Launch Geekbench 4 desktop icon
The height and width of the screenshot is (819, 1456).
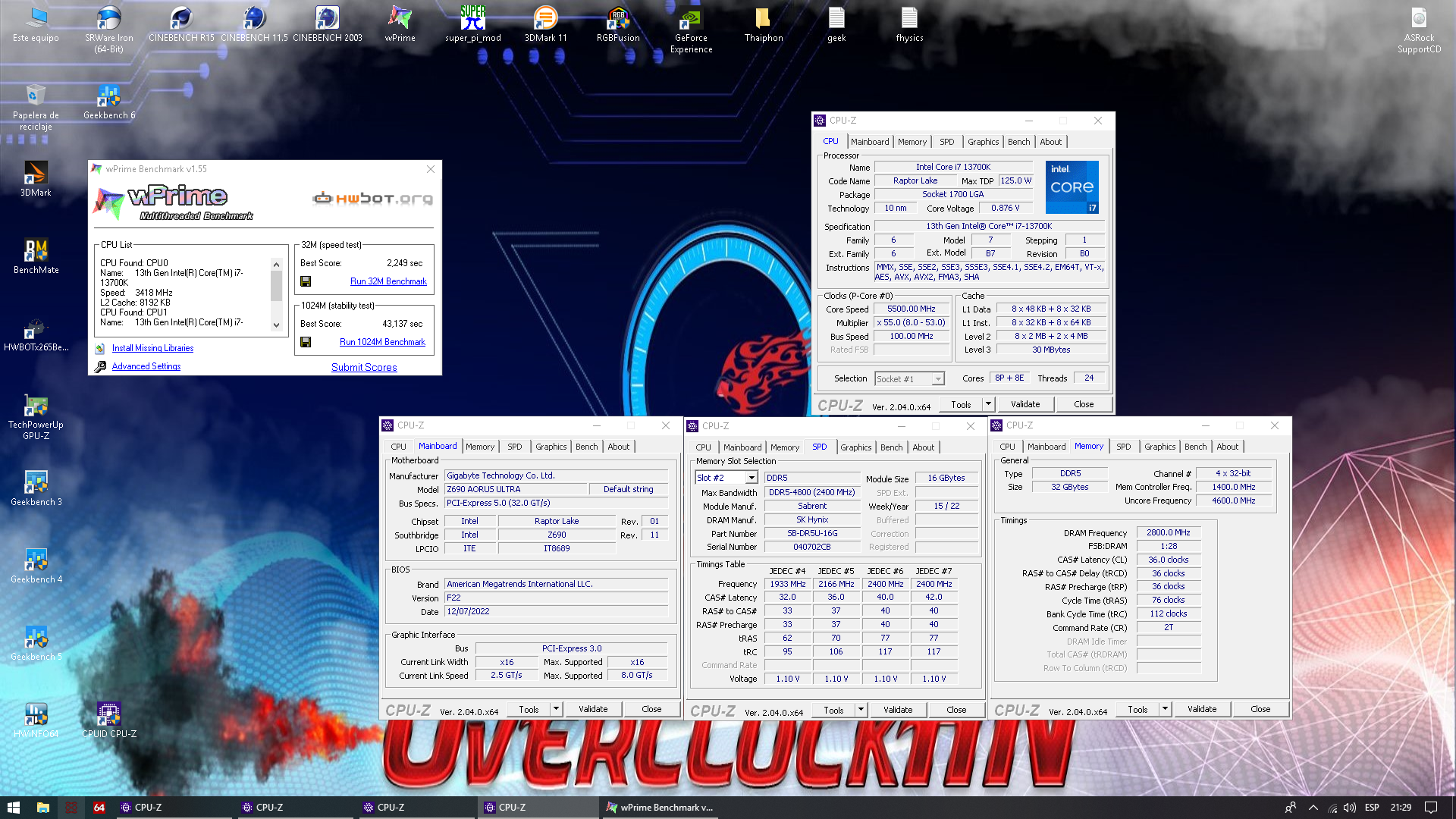tap(36, 566)
